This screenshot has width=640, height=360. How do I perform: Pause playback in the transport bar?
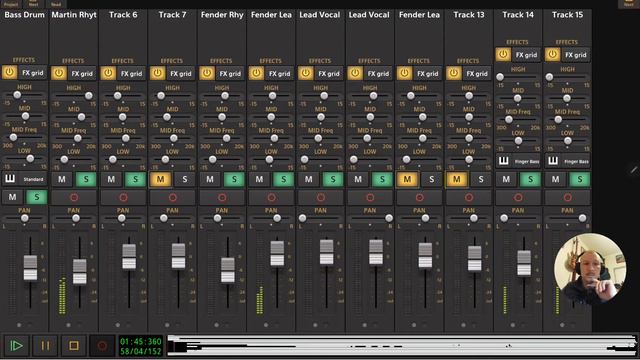click(45, 346)
